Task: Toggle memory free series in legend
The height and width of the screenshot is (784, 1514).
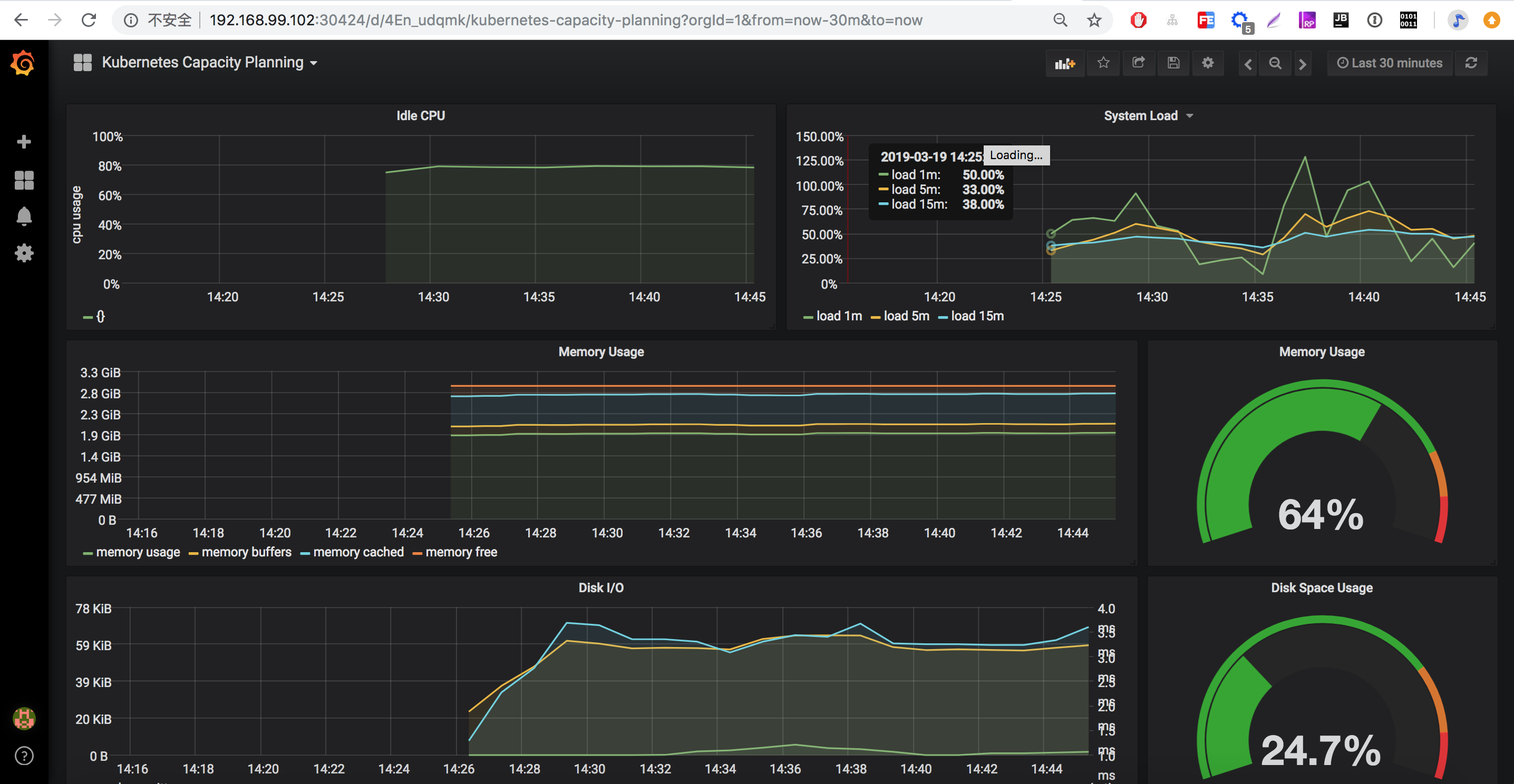Action: point(461,552)
